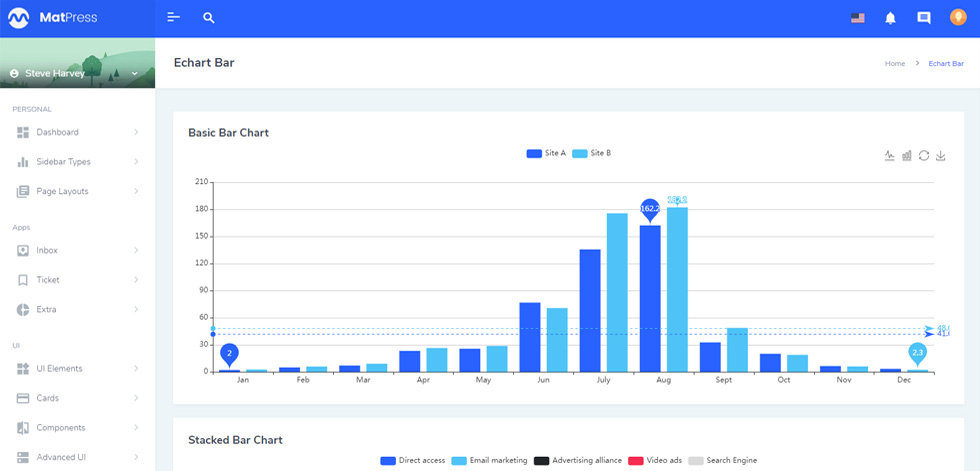Click save chart as image icon
Screen dimensions: 980x471
point(941,156)
